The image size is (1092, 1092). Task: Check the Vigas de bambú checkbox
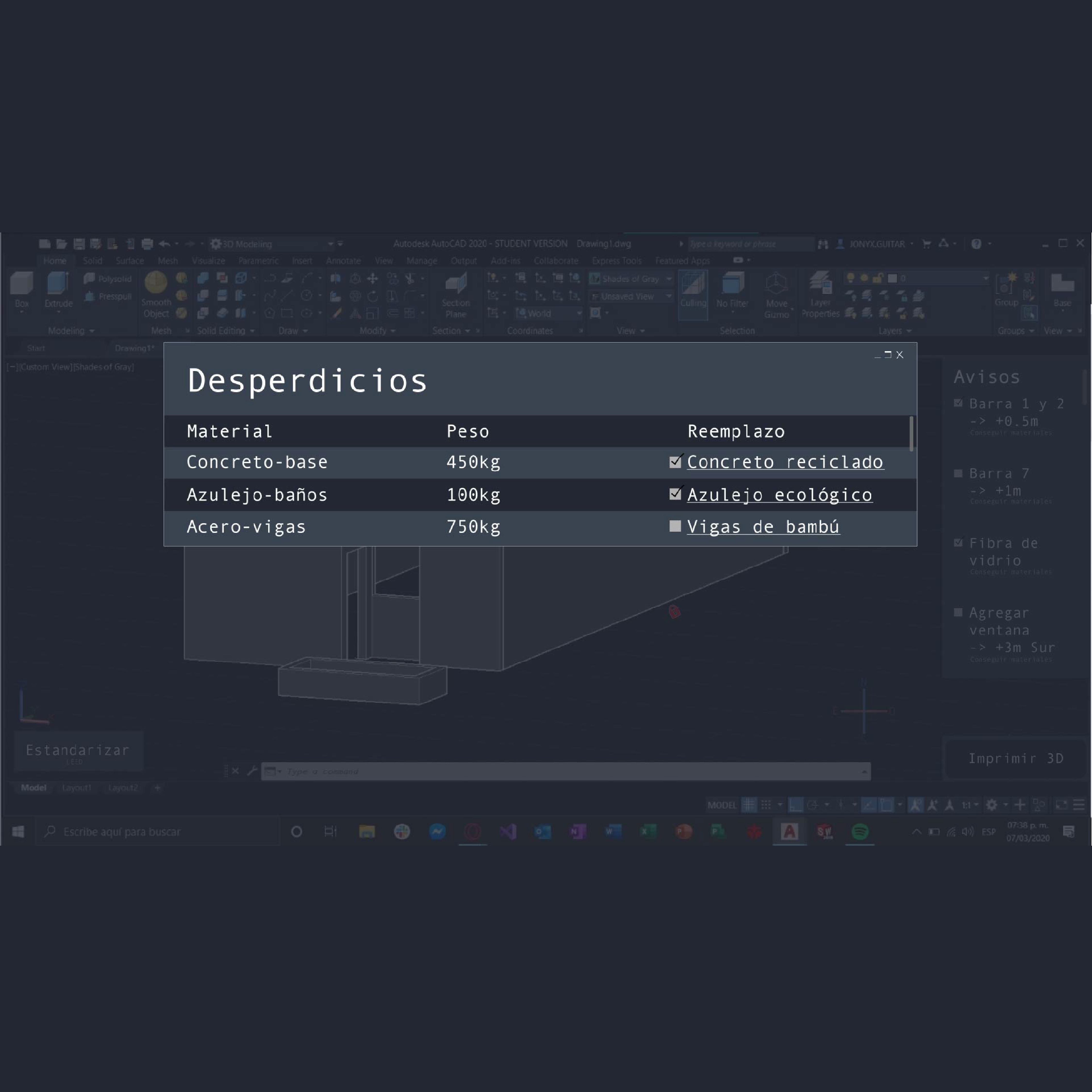tap(675, 526)
